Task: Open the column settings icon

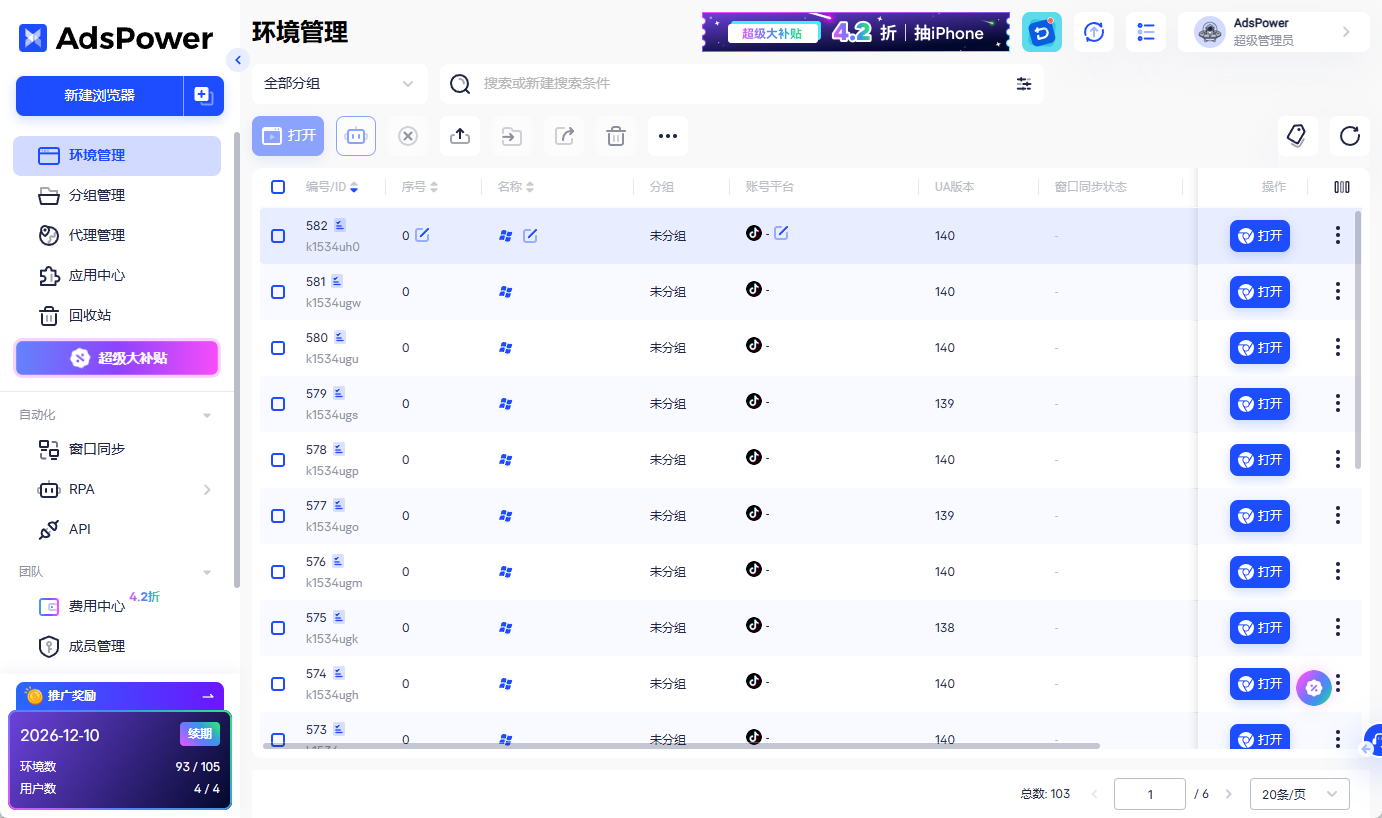Action: (1342, 187)
